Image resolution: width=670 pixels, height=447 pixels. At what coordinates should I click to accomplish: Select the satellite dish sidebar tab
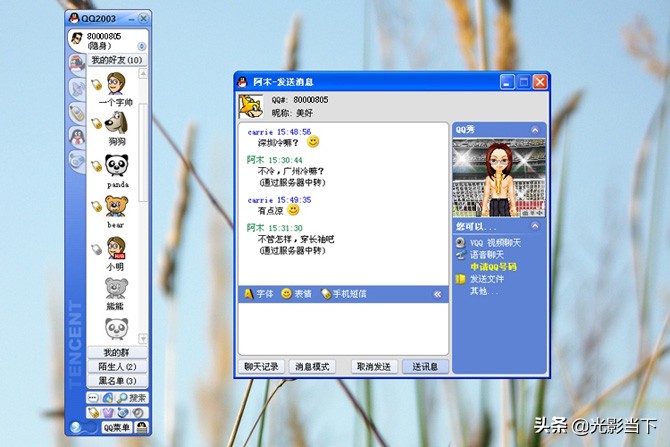77,89
